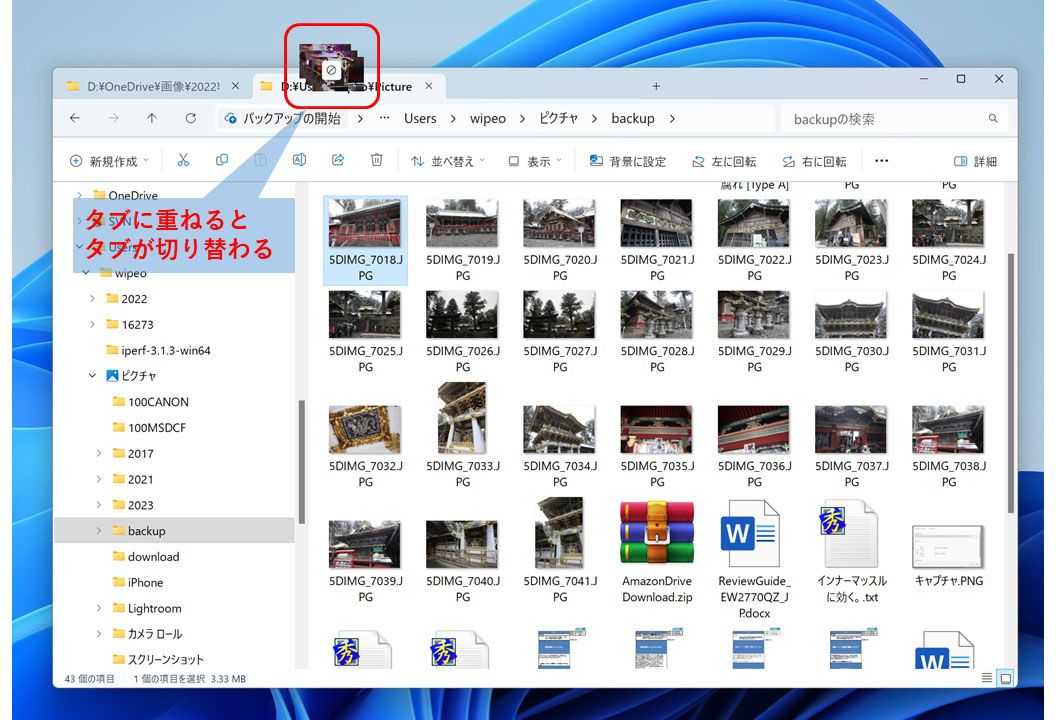Click Users breadcrumb in address bar
The image size is (1056, 720).
pos(420,119)
